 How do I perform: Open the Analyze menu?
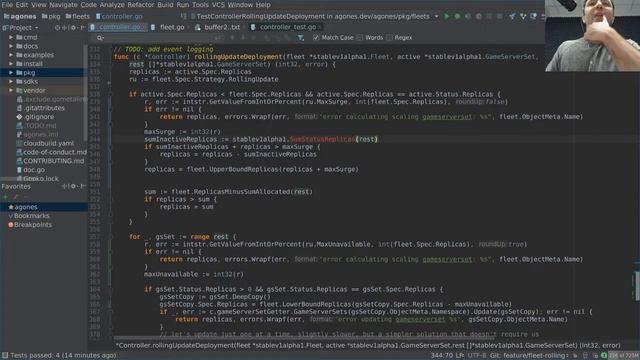(x=112, y=4)
